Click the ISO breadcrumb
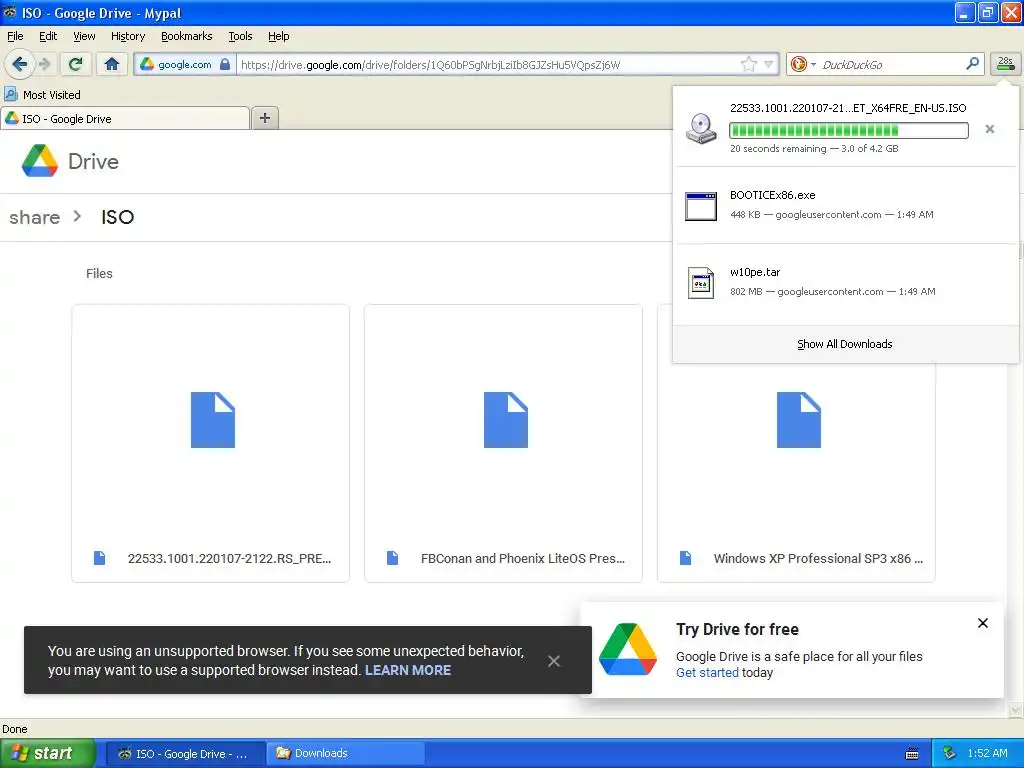 click(x=118, y=217)
